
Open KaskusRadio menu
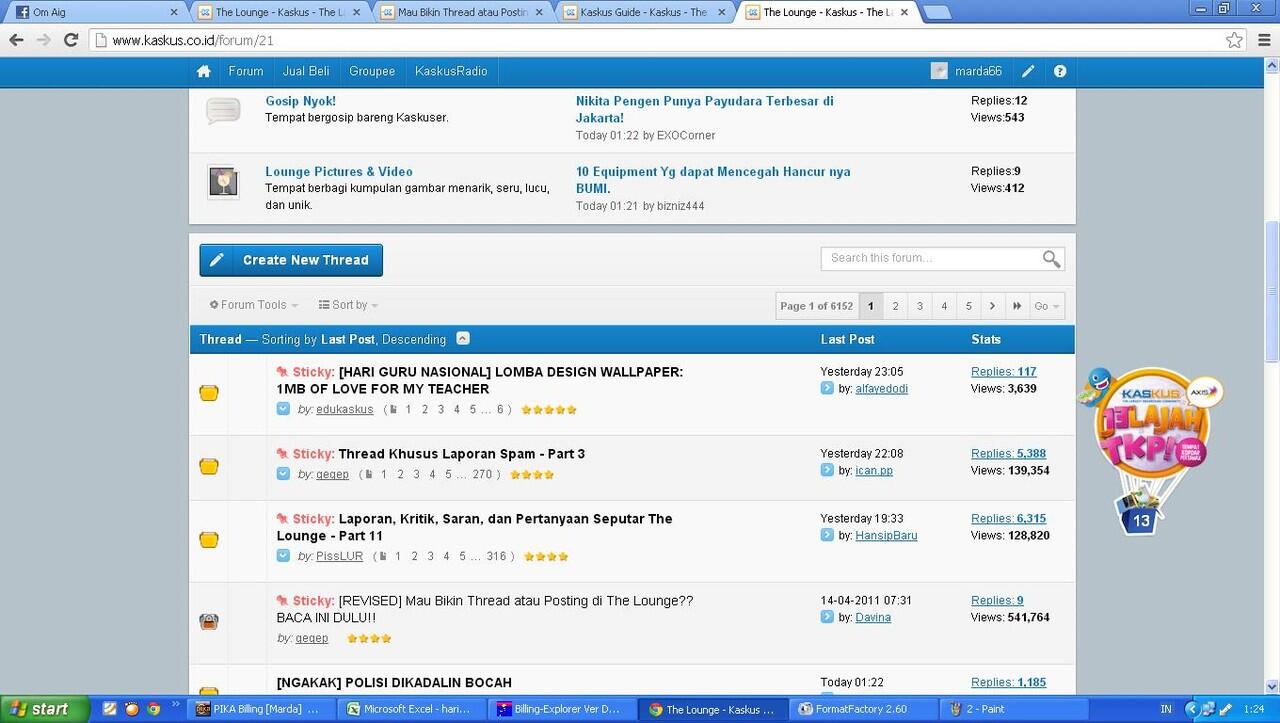[x=451, y=71]
